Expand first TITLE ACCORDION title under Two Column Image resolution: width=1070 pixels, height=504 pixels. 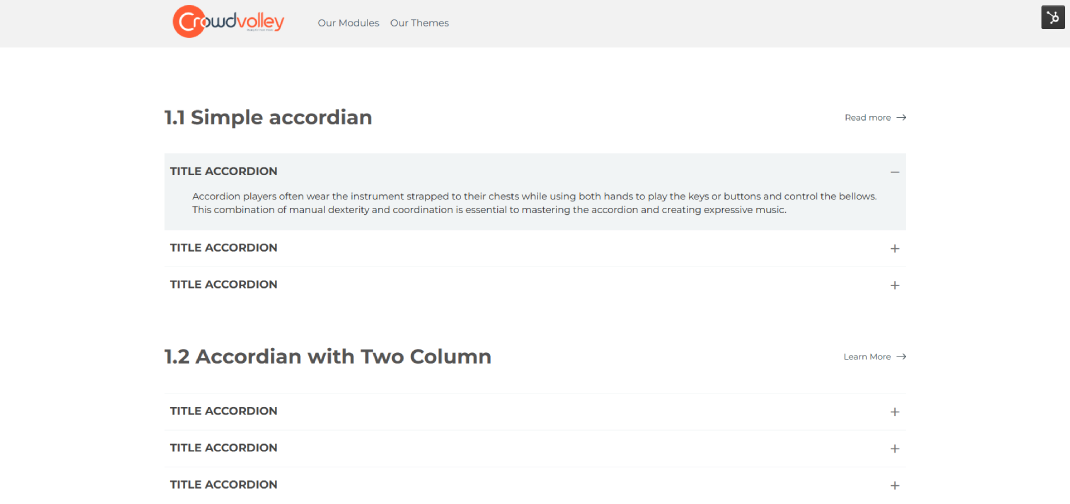tap(224, 411)
